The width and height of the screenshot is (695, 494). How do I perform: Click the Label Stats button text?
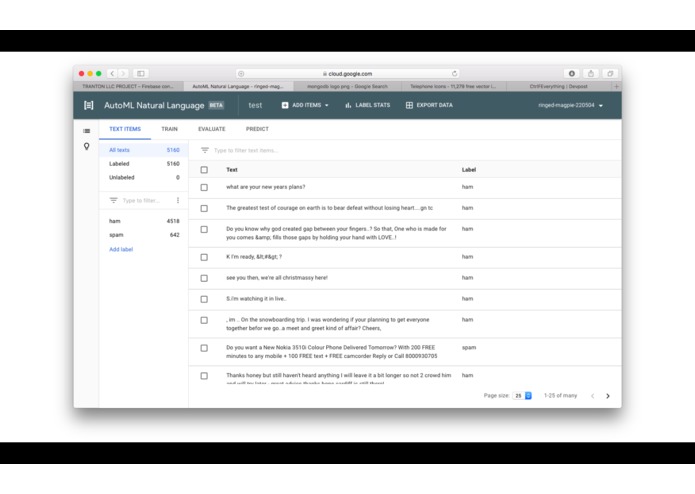(x=373, y=105)
